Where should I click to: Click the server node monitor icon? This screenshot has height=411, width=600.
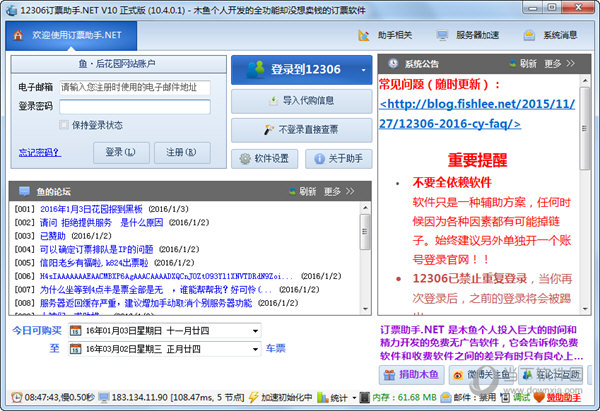(x=104, y=398)
